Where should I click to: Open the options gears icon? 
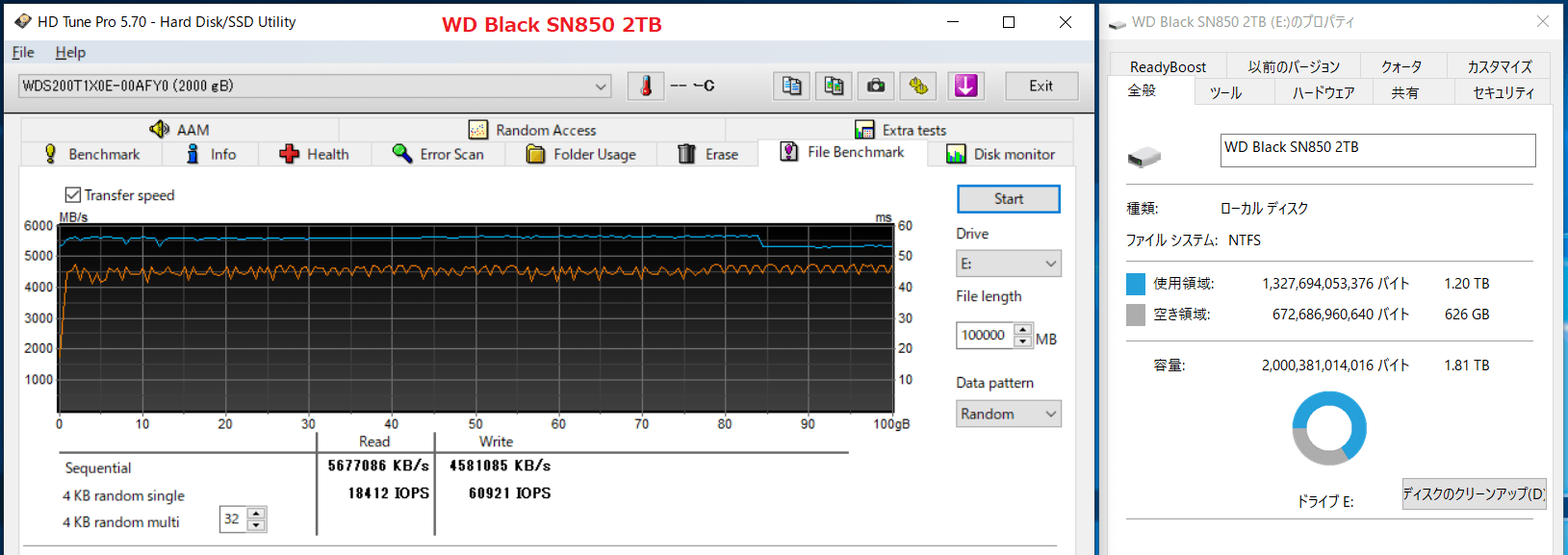coord(918,86)
